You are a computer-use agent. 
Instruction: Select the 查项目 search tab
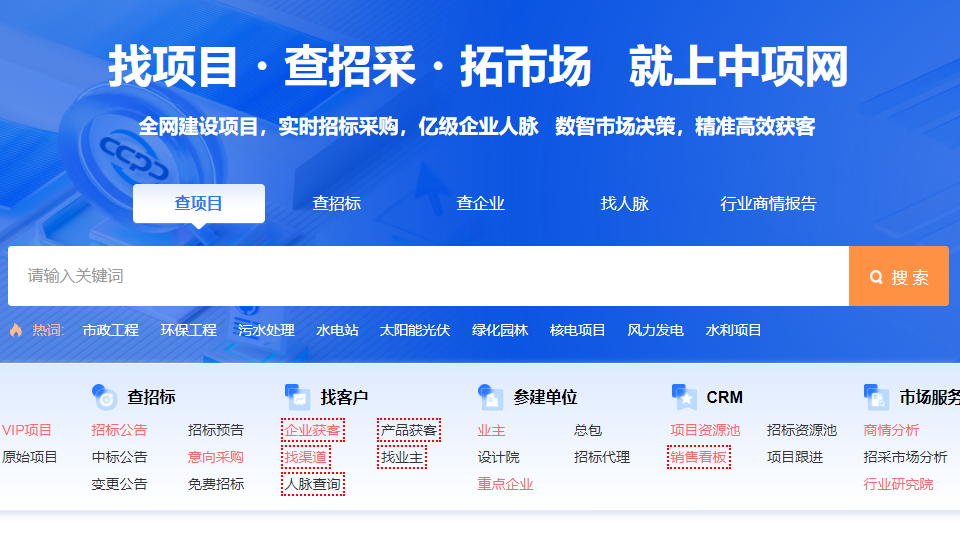199,203
